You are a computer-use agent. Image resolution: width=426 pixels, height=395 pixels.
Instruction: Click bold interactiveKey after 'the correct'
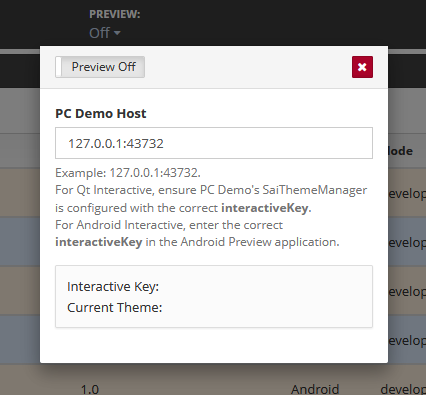(265, 208)
